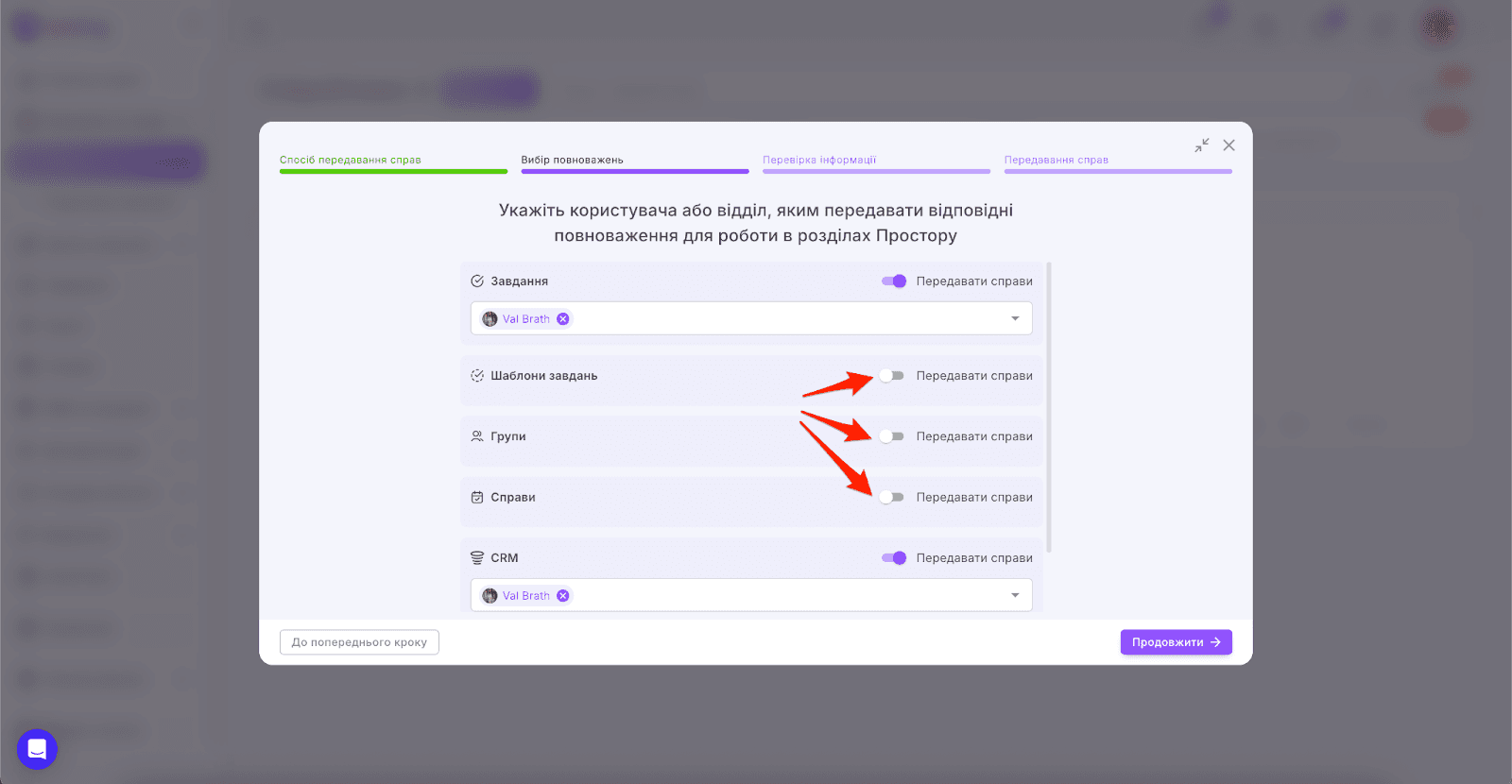Remove Val Brath chip from CRM field
This screenshot has height=784, width=1512.
(x=563, y=596)
